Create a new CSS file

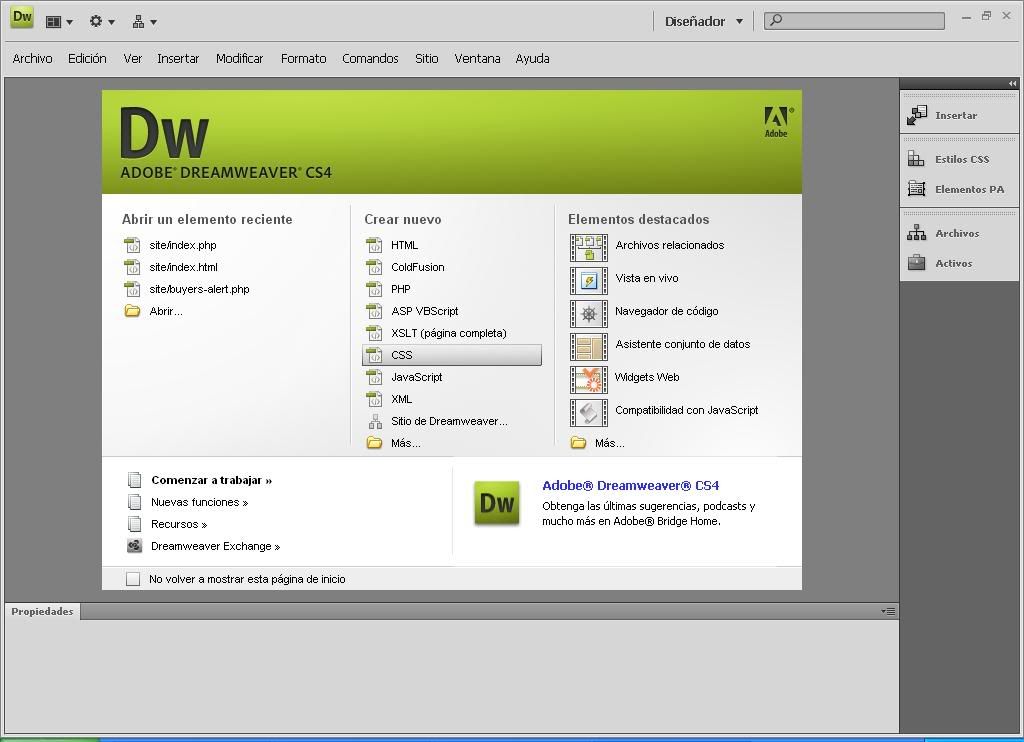coord(452,355)
